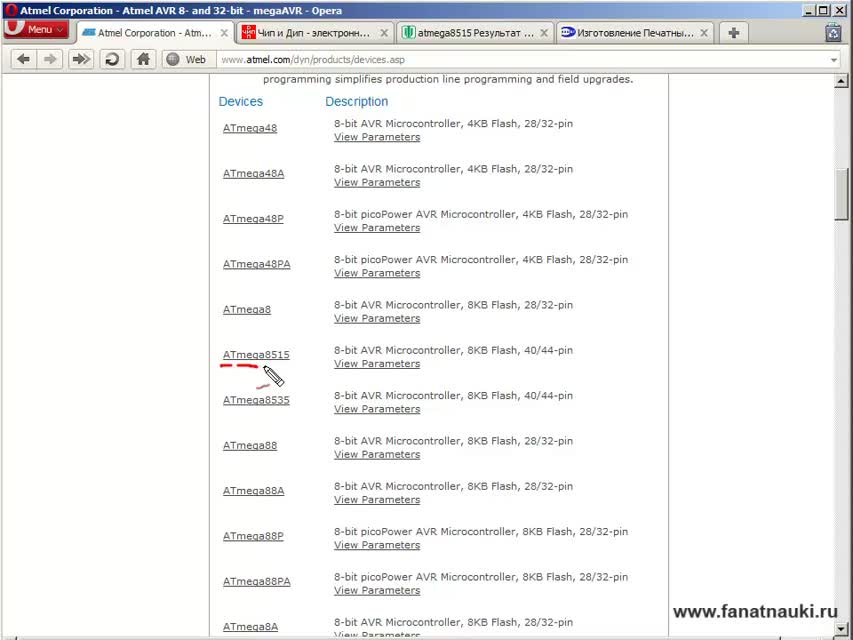Viewport: 853px width, 640px height.
Task: Open the ATmega88 device link
Action: 250,446
